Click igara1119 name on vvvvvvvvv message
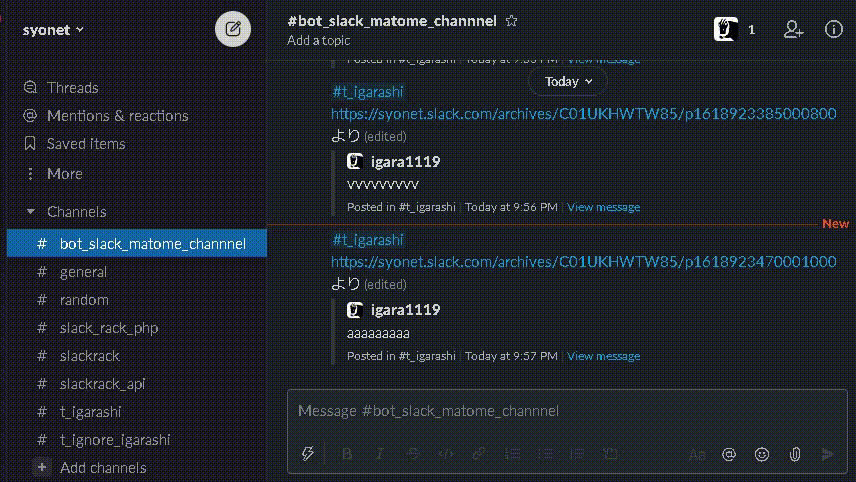 coord(405,162)
